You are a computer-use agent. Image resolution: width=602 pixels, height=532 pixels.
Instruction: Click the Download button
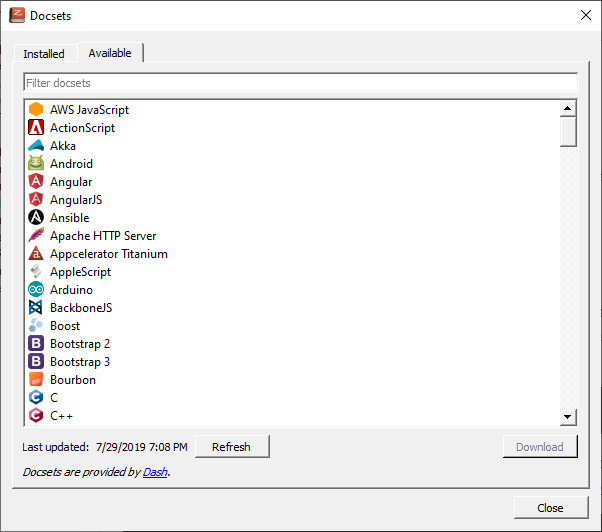click(x=540, y=446)
